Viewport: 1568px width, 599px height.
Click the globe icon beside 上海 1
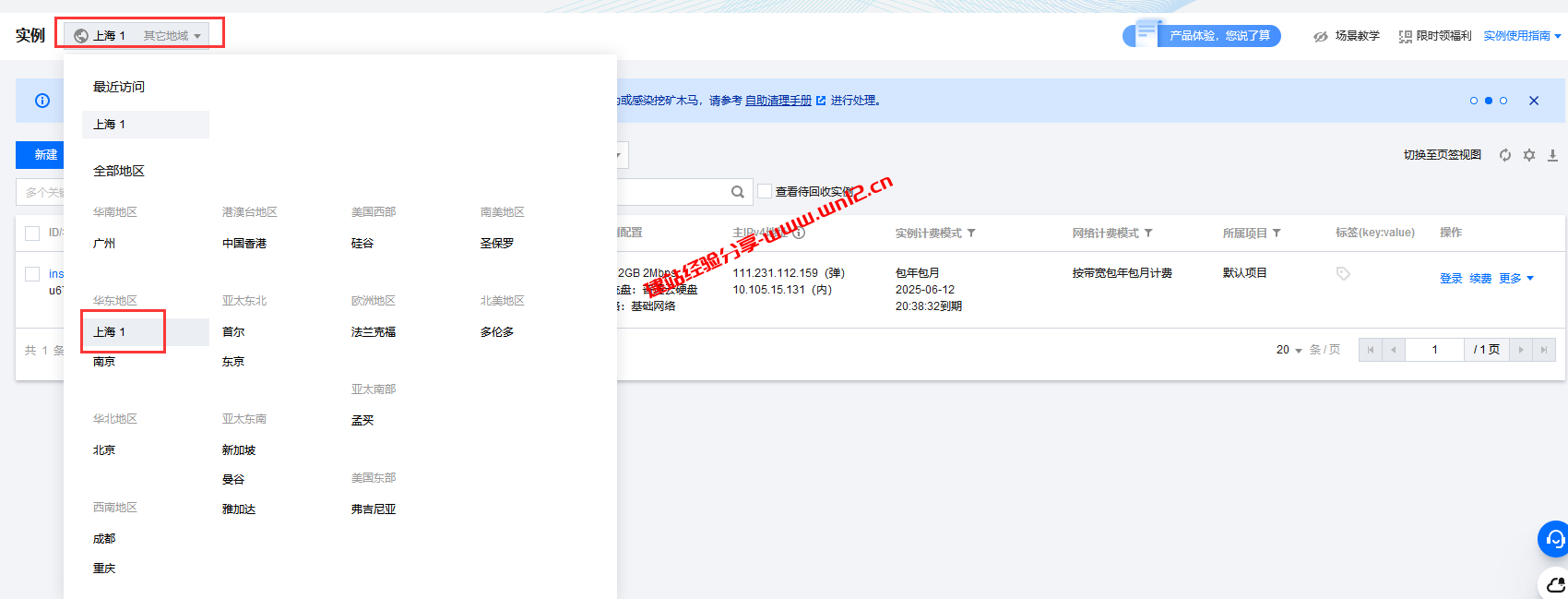tap(81, 36)
